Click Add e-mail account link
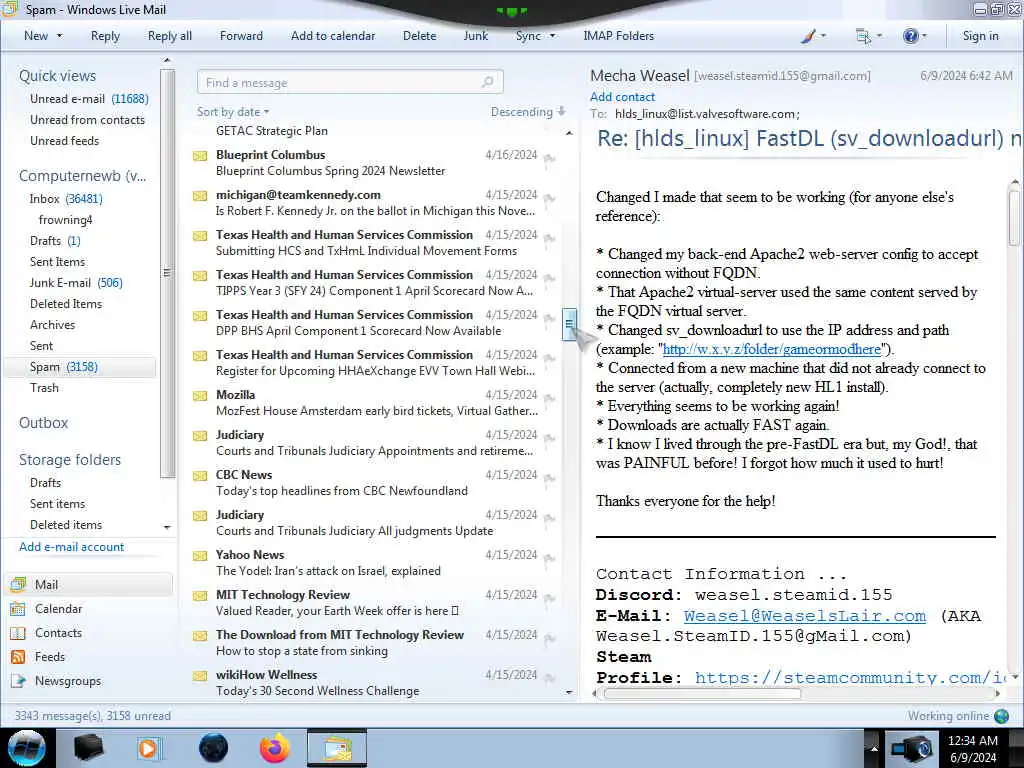 (71, 547)
